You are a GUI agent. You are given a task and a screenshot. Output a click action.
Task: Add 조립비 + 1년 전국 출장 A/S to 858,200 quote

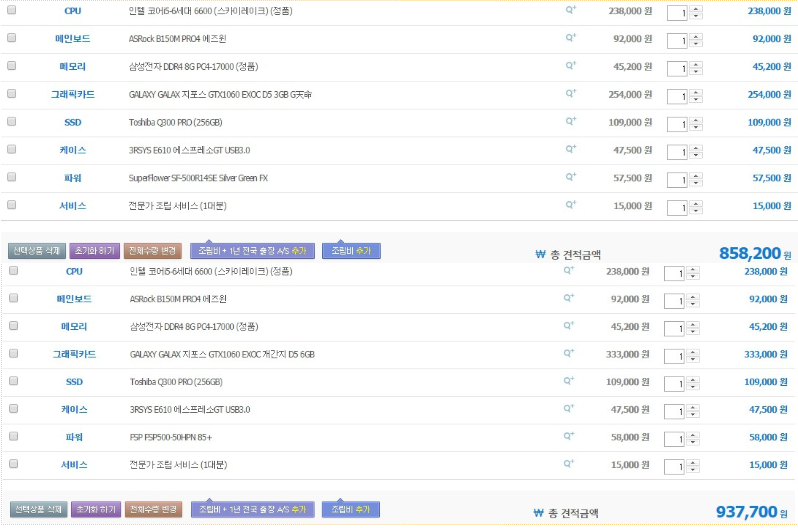252,251
